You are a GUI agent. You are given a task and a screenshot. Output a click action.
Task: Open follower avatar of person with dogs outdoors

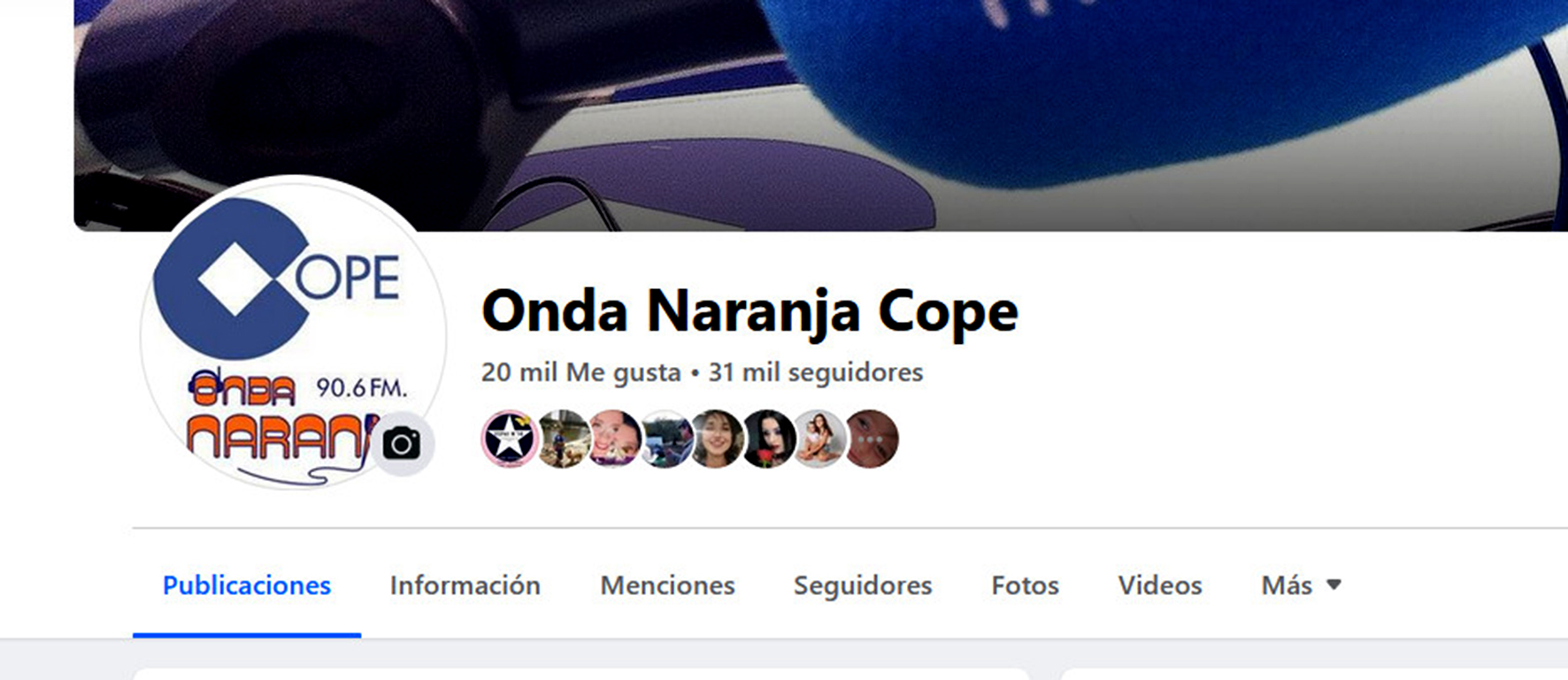point(562,439)
